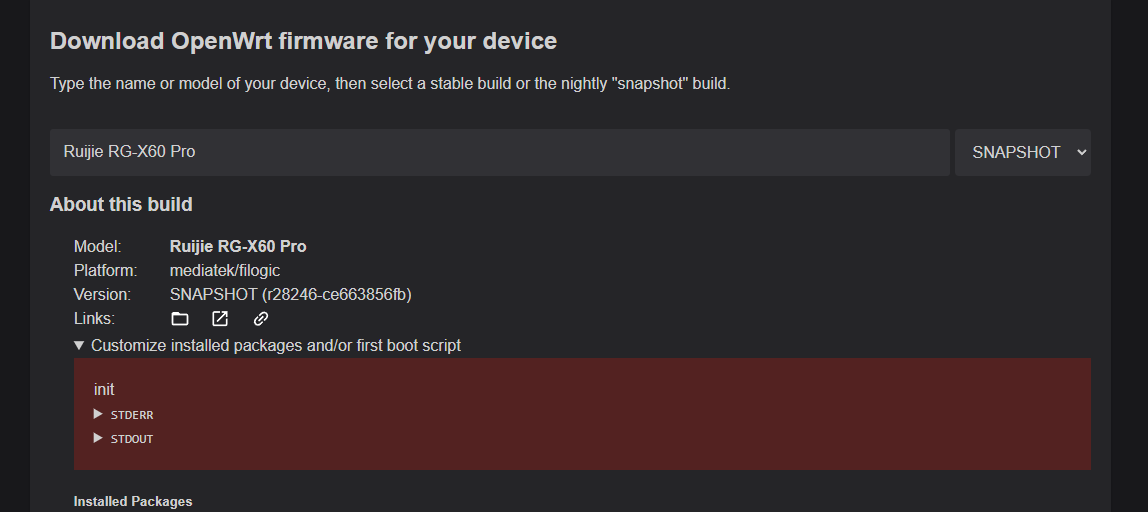
Task: Click the mediatek/filogic platform value
Action: click(225, 270)
